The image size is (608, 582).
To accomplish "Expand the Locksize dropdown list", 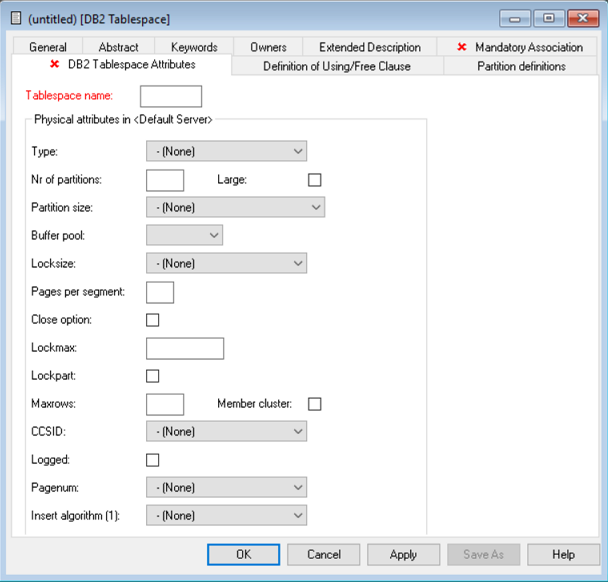I will pos(226,263).
